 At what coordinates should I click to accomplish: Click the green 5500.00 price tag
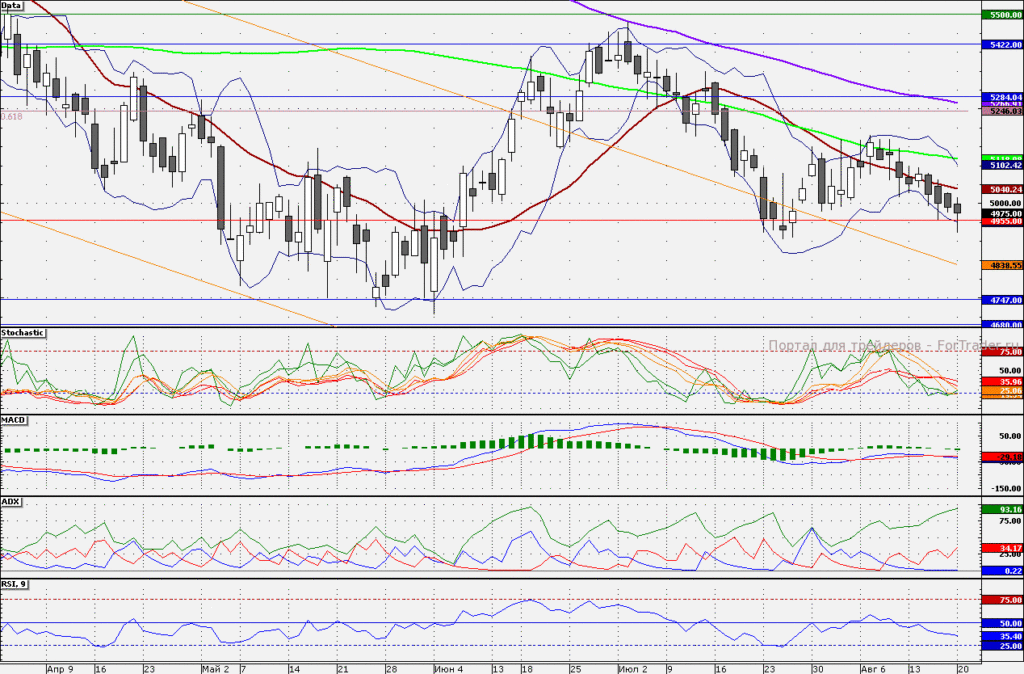pyautogui.click(x=1002, y=14)
